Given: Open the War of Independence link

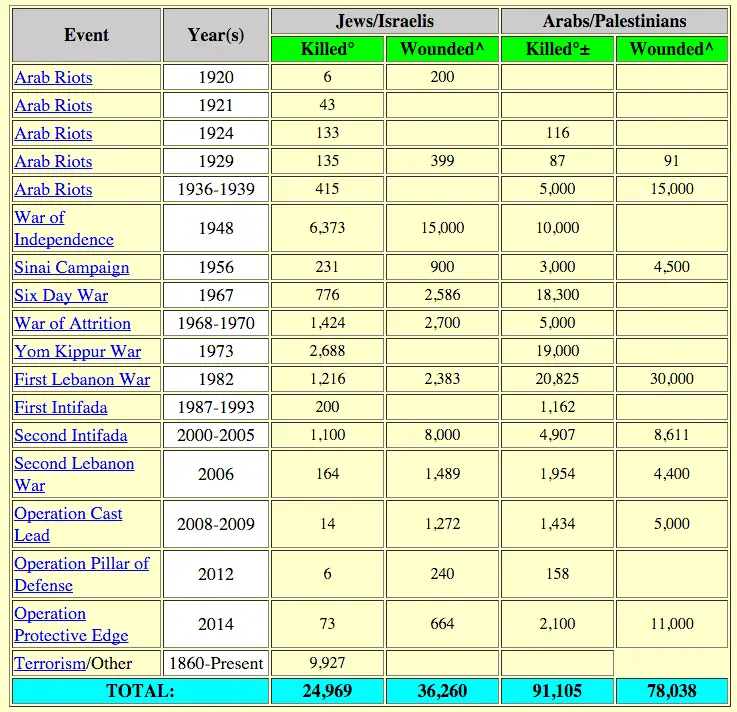Looking at the screenshot, I should click(x=63, y=229).
